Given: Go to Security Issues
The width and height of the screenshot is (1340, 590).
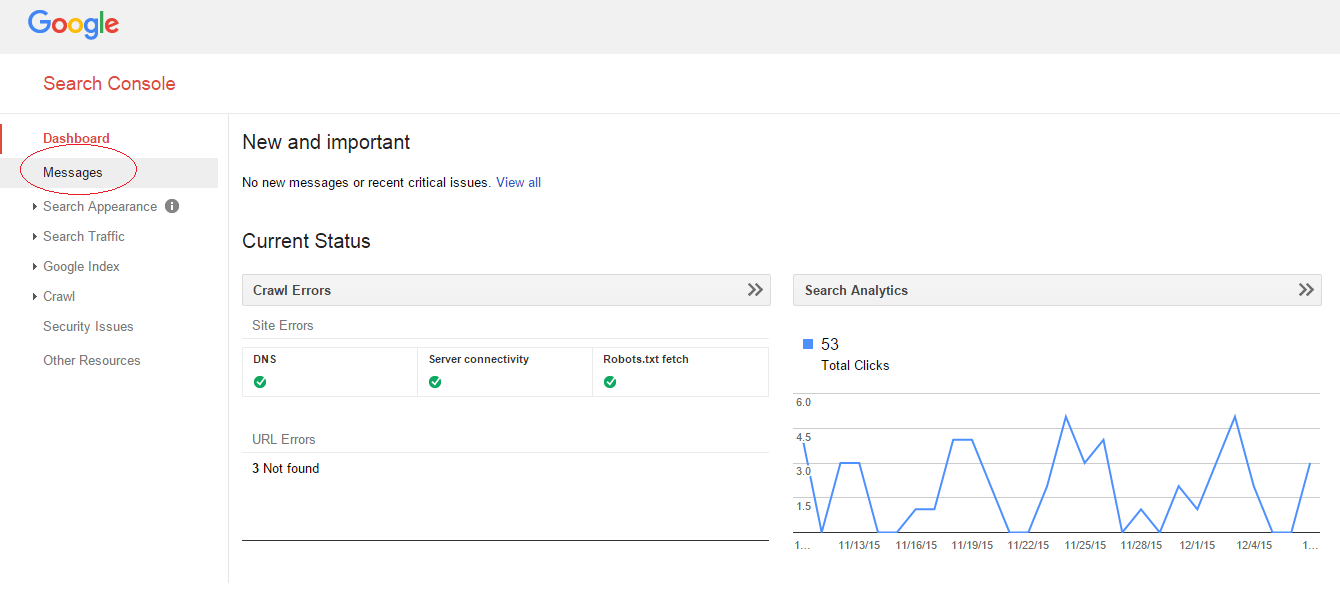Looking at the screenshot, I should 88,326.
